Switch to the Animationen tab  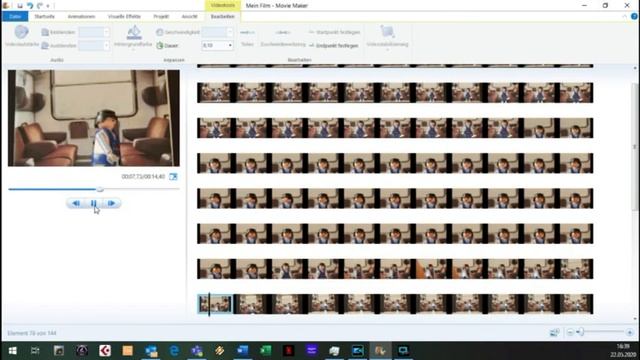[x=81, y=16]
